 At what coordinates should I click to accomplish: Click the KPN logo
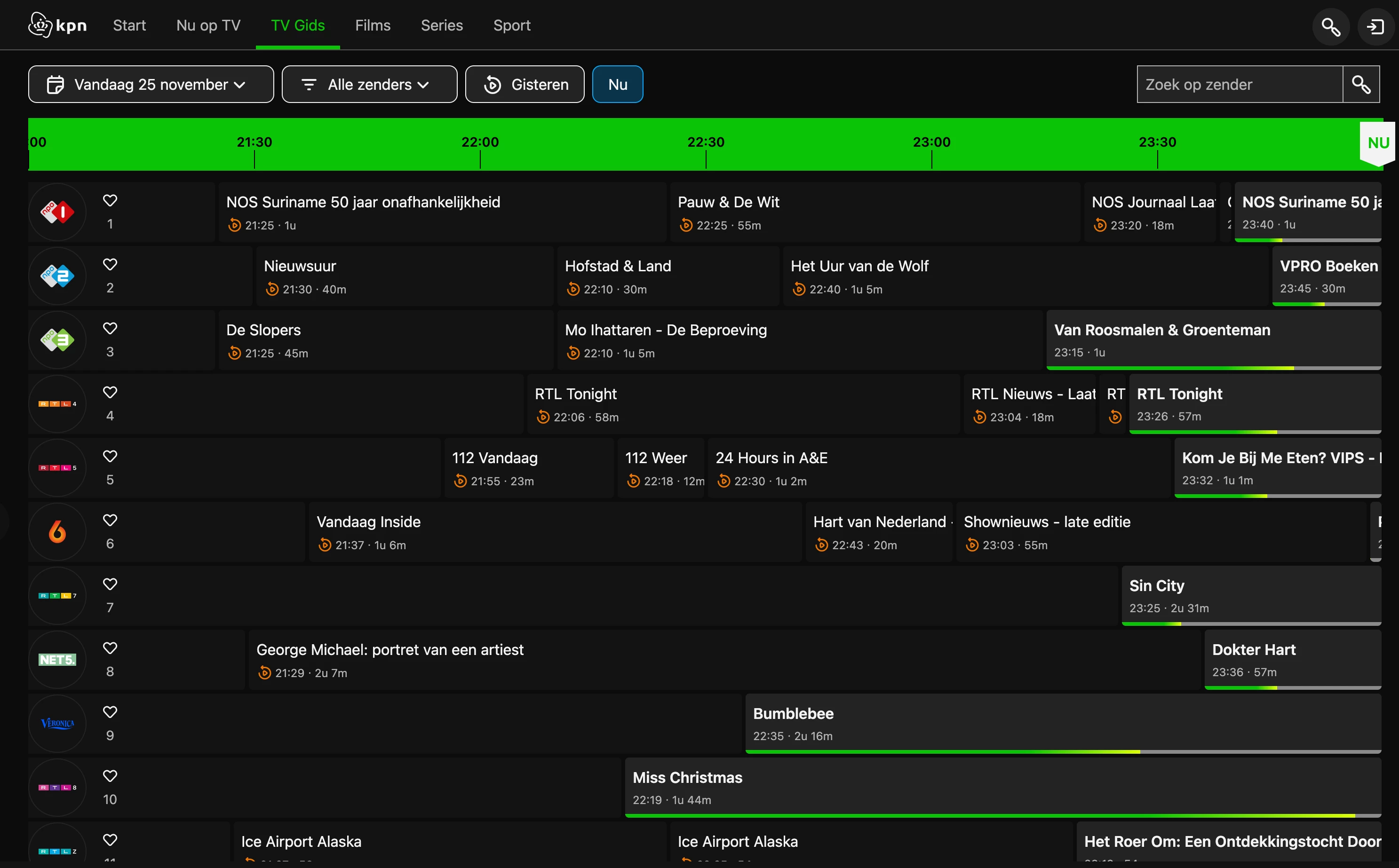pyautogui.click(x=57, y=25)
